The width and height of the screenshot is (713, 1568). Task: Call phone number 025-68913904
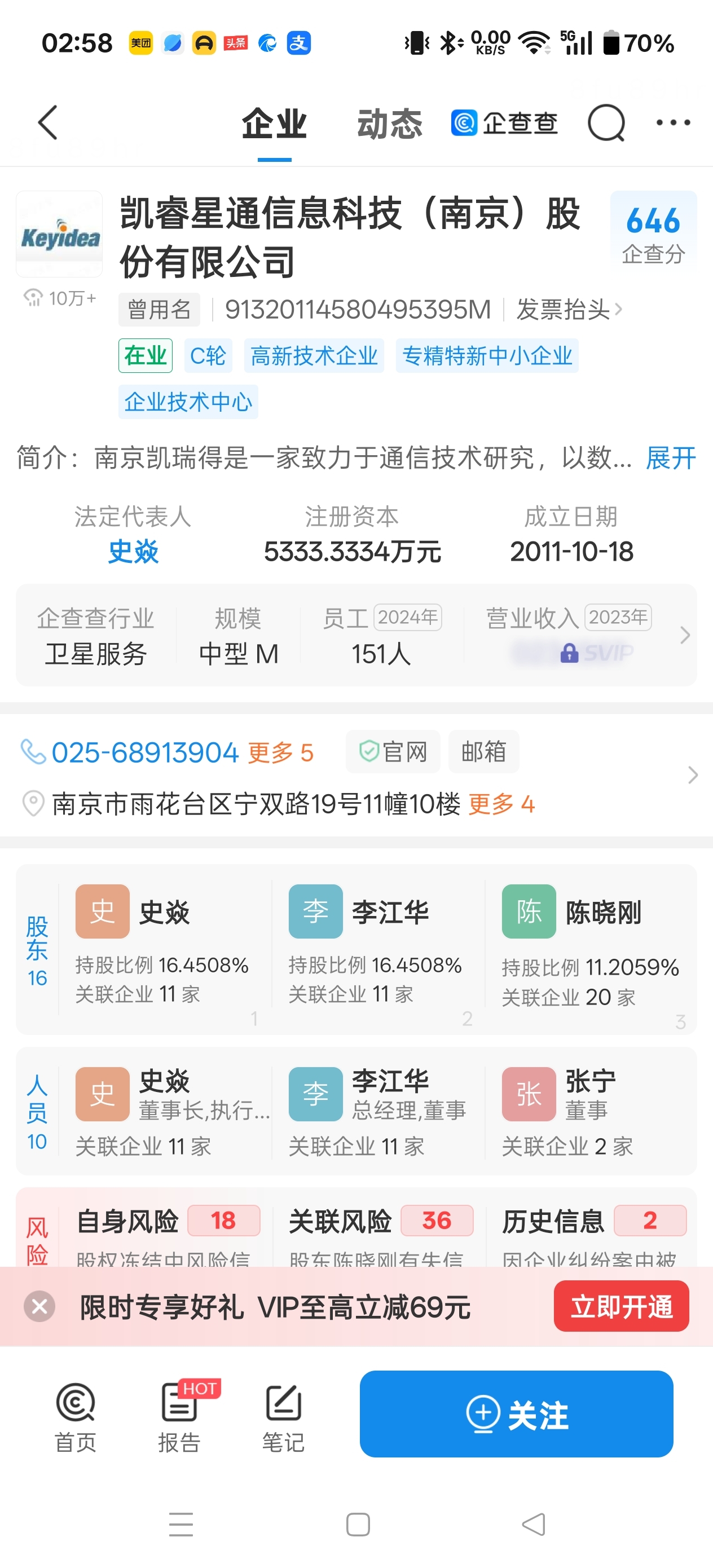tap(145, 752)
